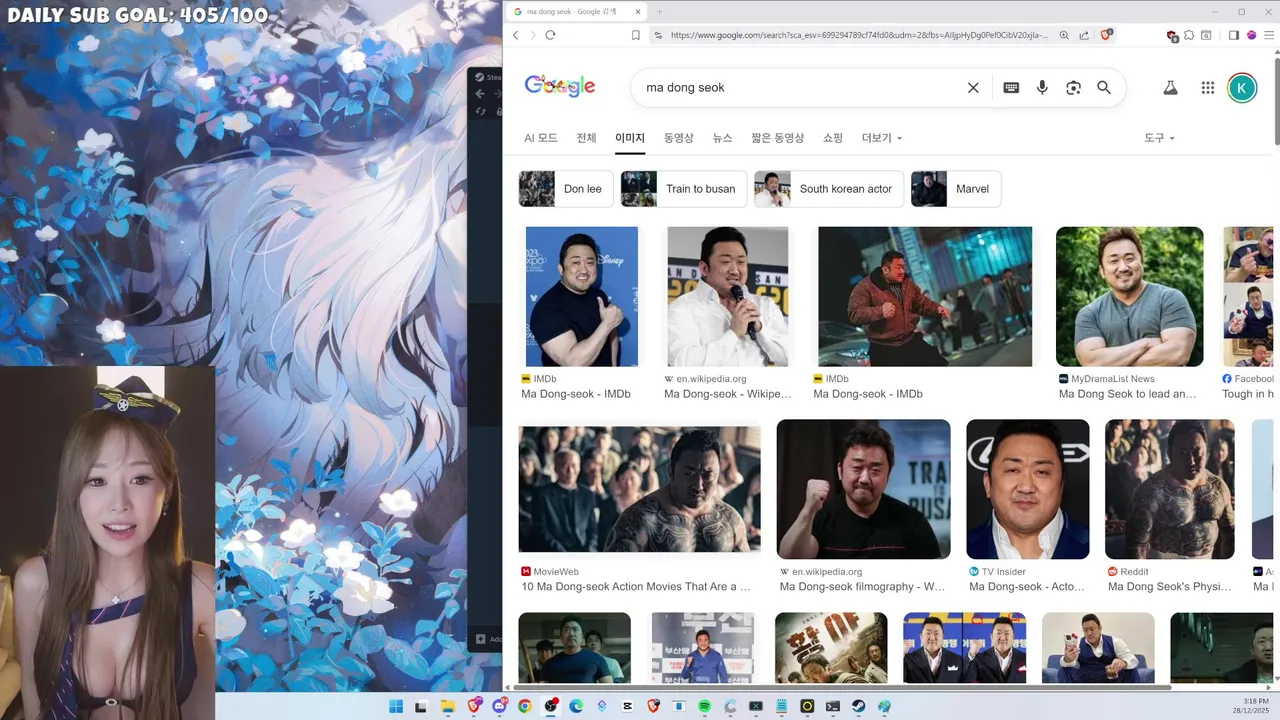Close the ma dong seok browser tab
The height and width of the screenshot is (720, 1280).
click(638, 12)
